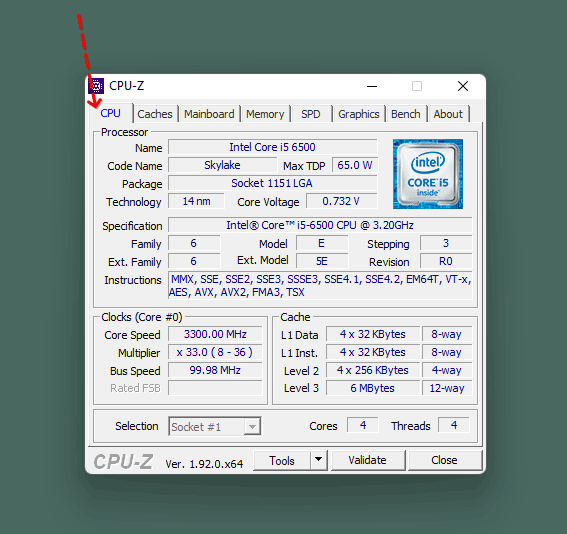This screenshot has height=534, width=567.
Task: Select the CPU tab
Action: (x=110, y=113)
